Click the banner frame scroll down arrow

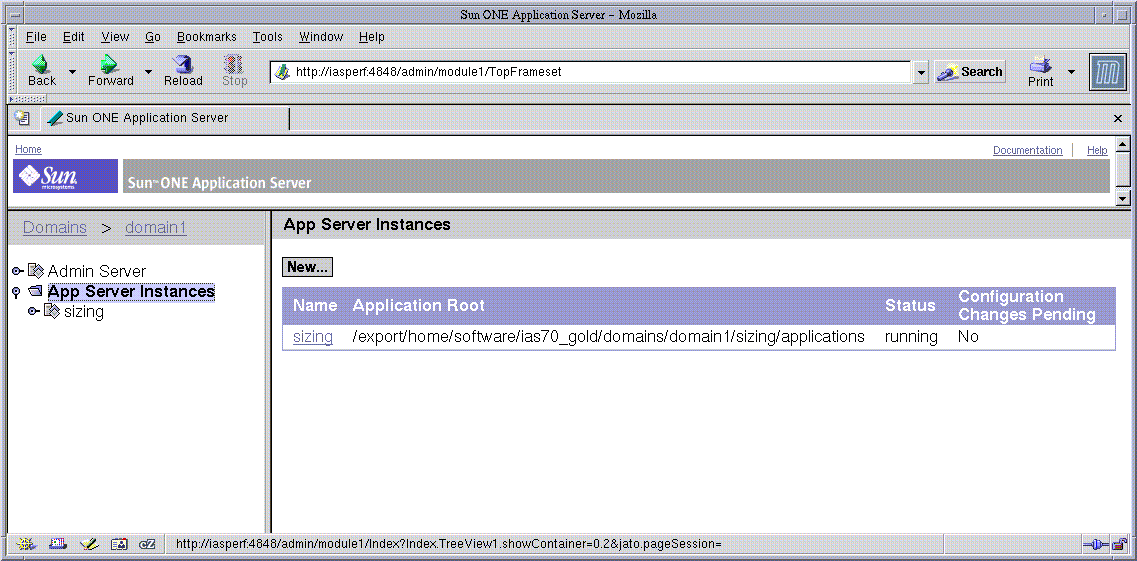1122,198
